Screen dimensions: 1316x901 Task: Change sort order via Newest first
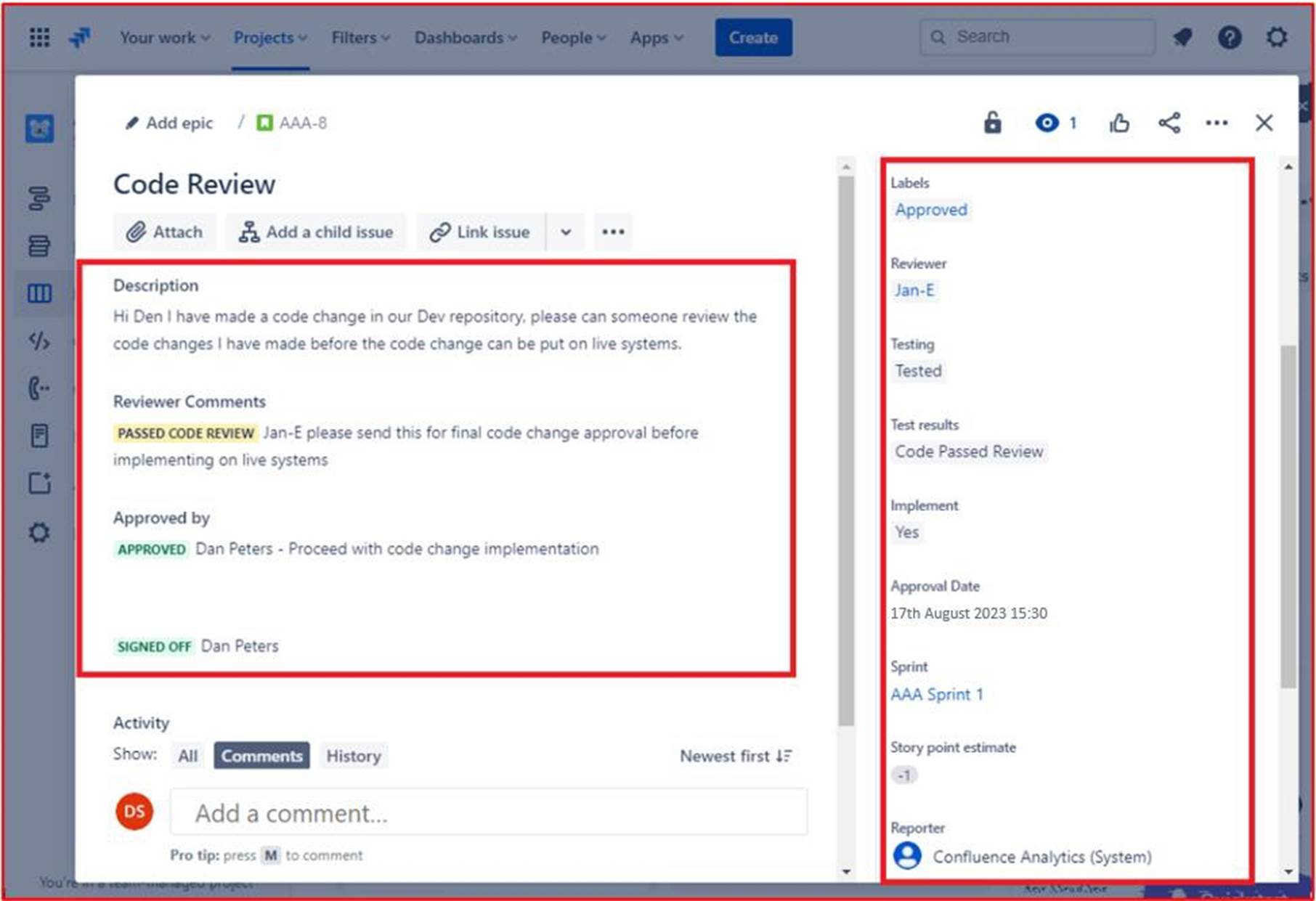pos(734,755)
